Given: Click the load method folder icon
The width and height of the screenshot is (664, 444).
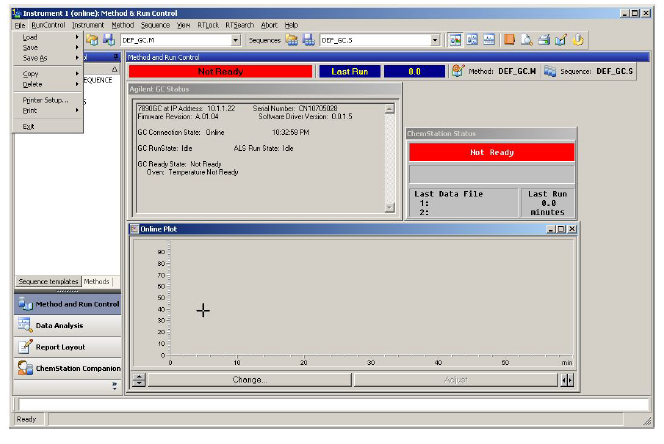Looking at the screenshot, I should pyautogui.click(x=92, y=40).
